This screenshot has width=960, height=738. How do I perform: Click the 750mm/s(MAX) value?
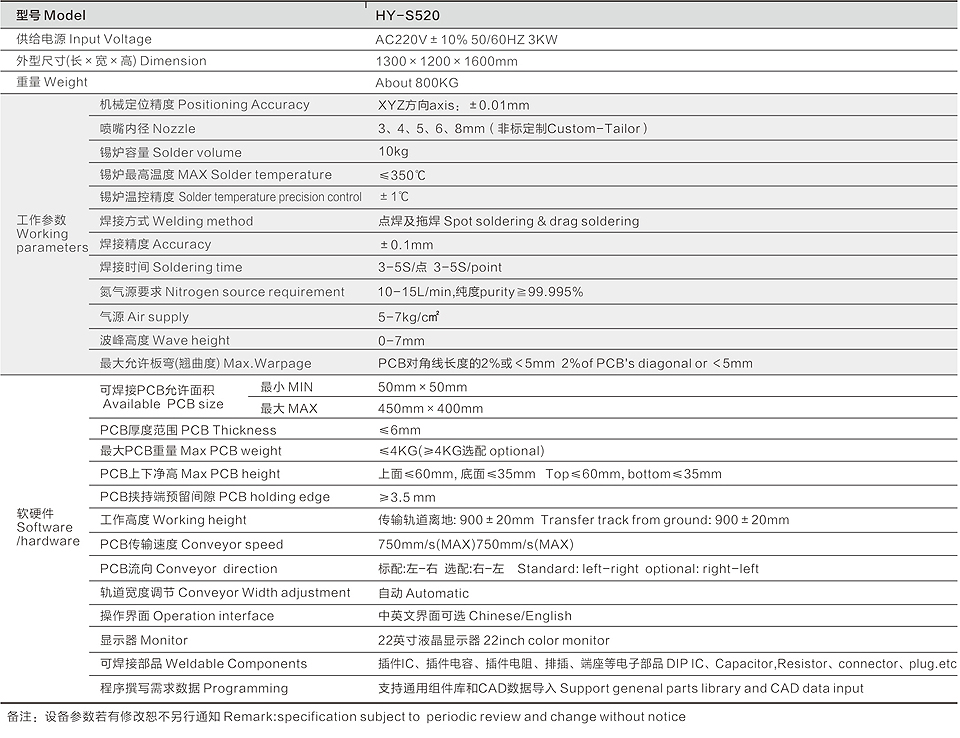click(476, 544)
